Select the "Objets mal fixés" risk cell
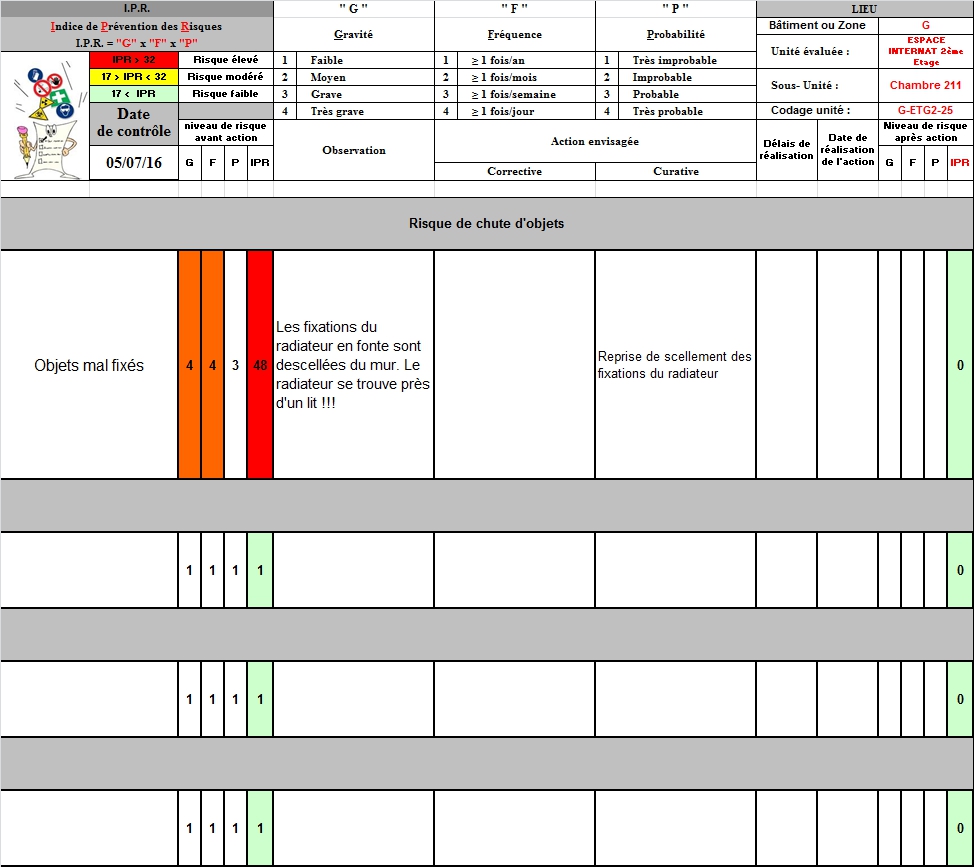The height and width of the screenshot is (867, 974). (x=89, y=365)
